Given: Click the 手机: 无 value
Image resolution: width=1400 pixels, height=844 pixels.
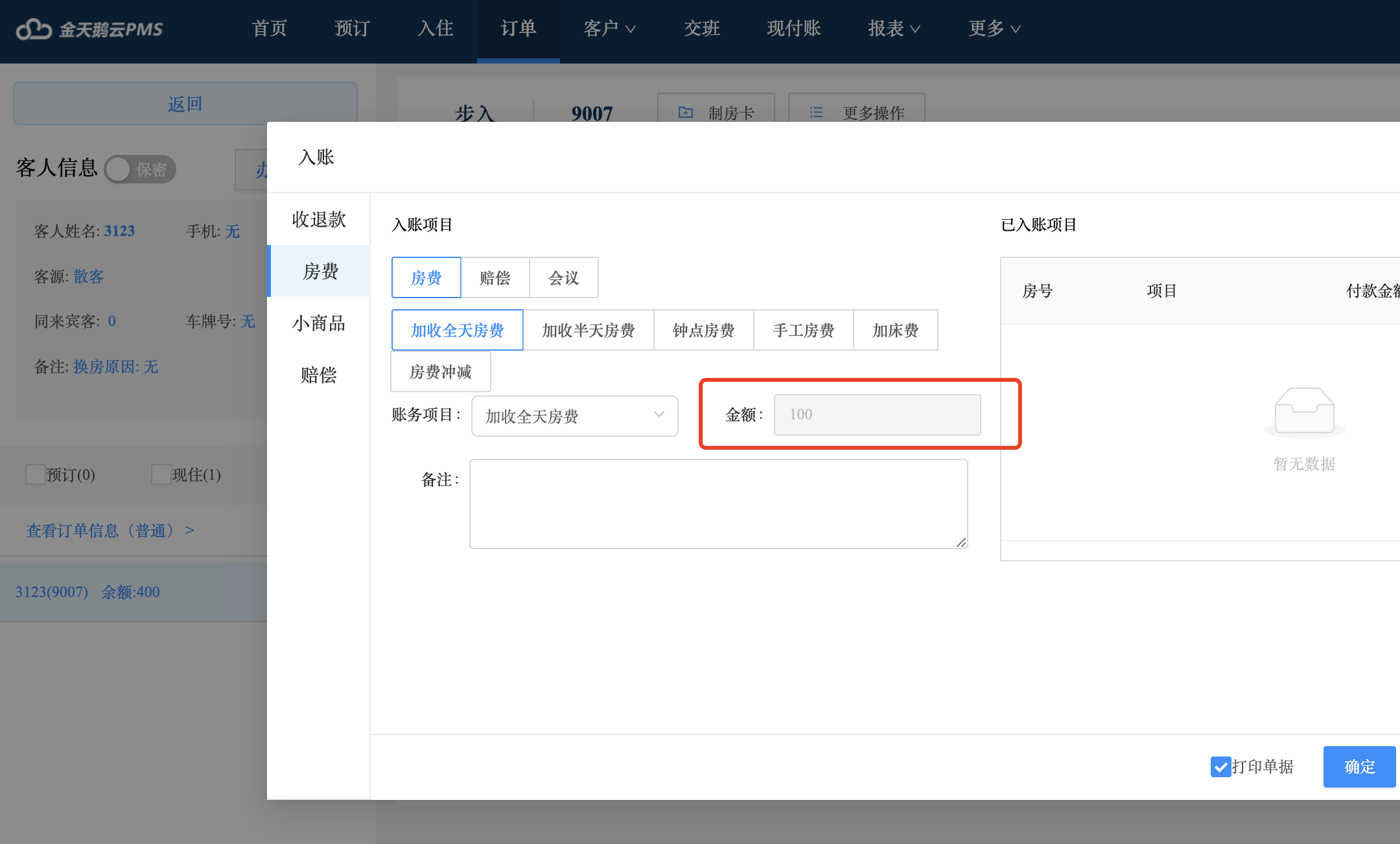Looking at the screenshot, I should coord(232,231).
